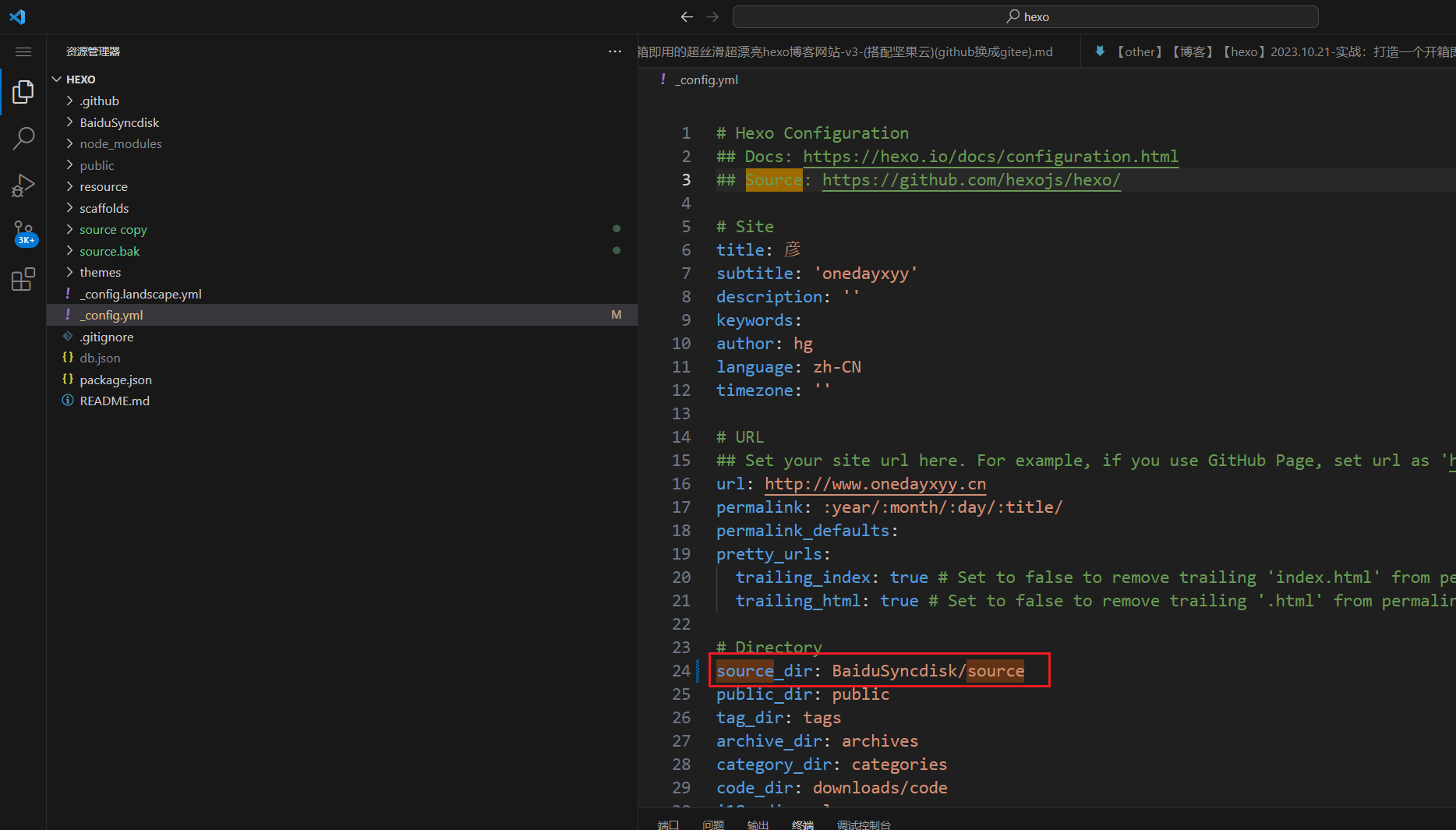
Task: Click the category_dir line 28
Action: click(832, 765)
